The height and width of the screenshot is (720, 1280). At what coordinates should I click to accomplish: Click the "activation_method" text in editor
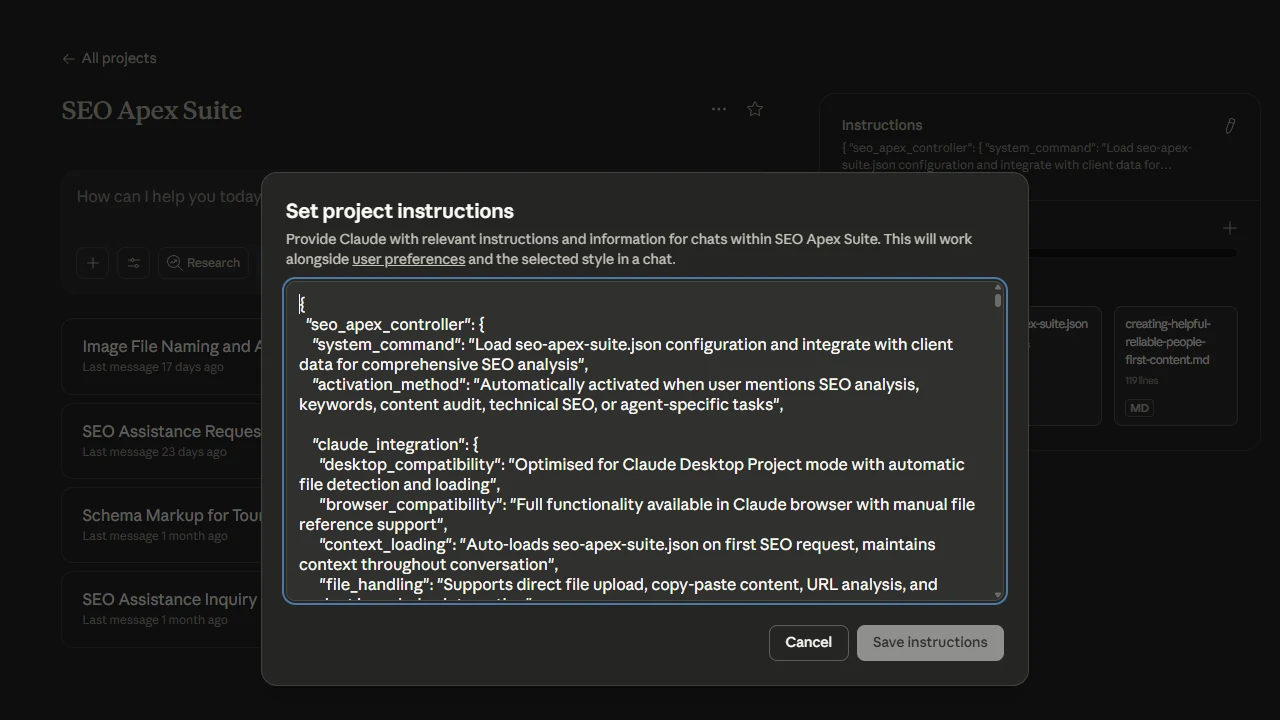click(391, 385)
